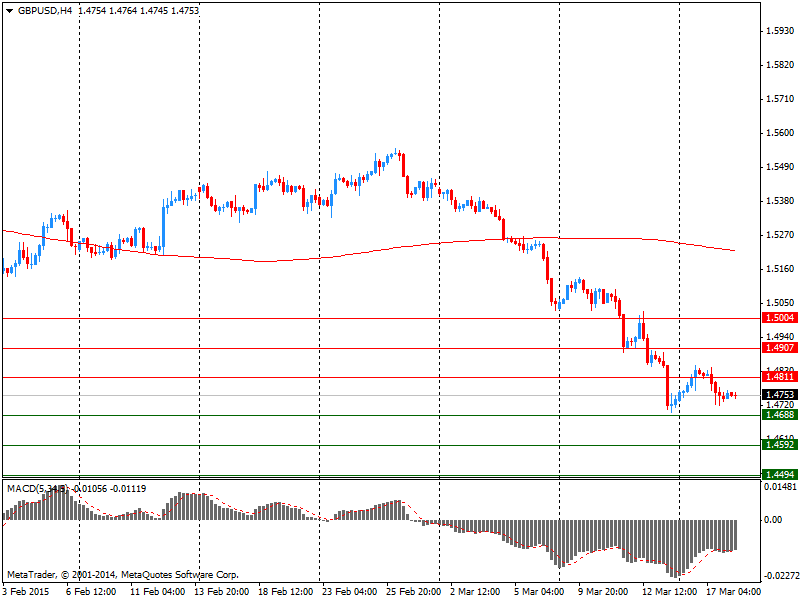Click the 1.5710 price scale value
This screenshot has width=800, height=600.
[x=780, y=99]
